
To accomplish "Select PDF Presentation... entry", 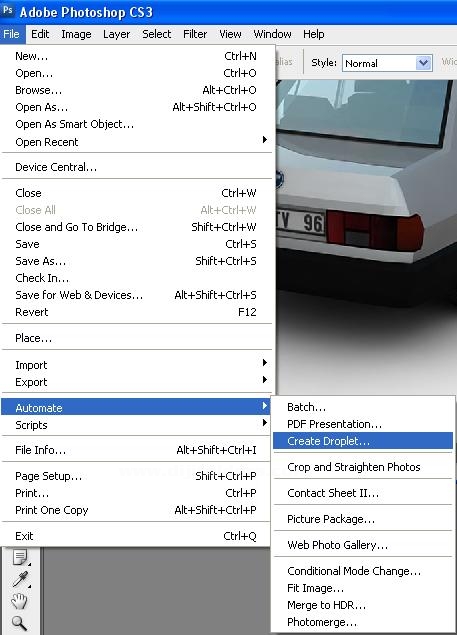I will [x=363, y=424].
